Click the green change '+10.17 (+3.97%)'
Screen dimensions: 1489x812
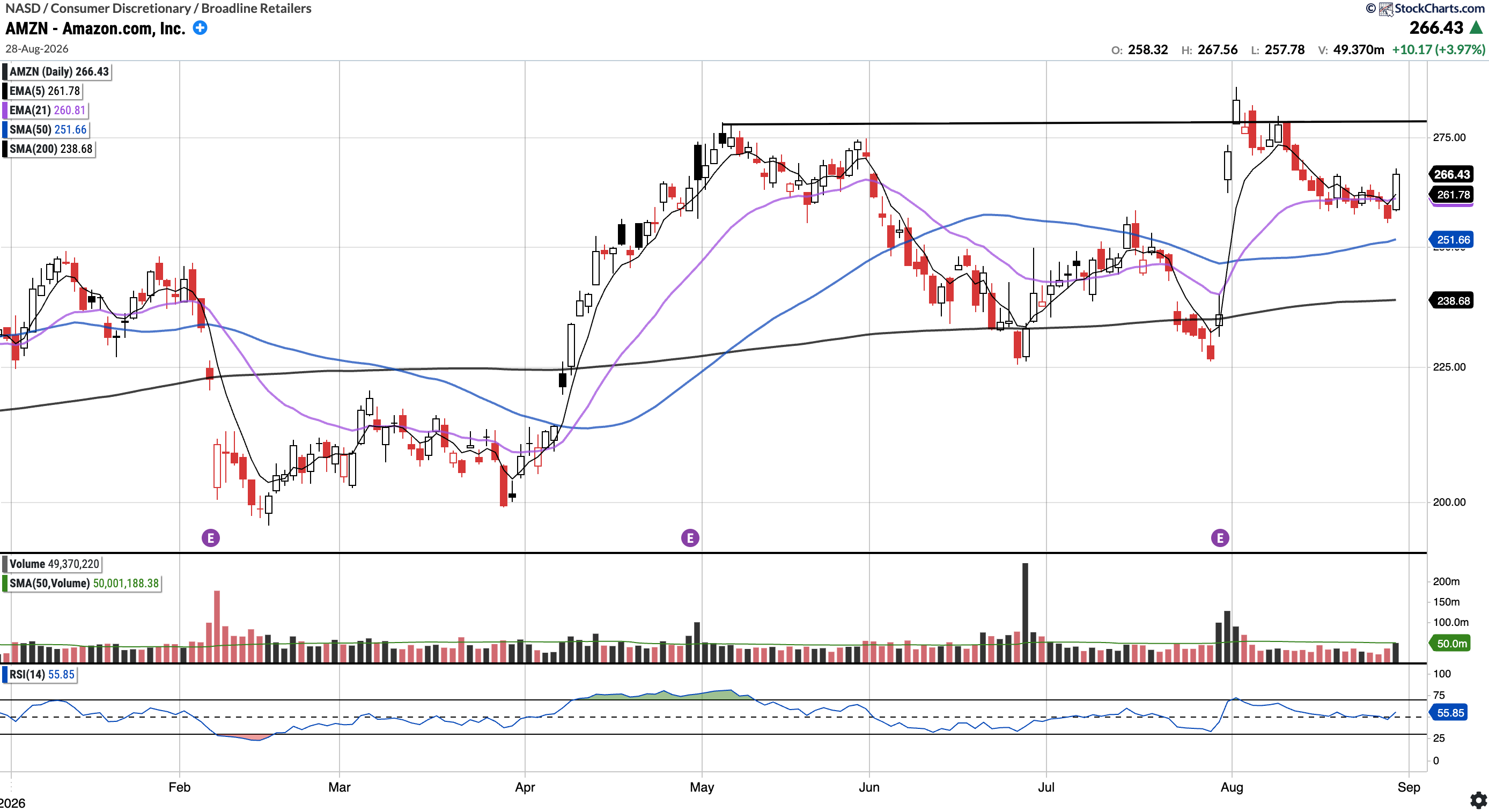tap(1438, 50)
